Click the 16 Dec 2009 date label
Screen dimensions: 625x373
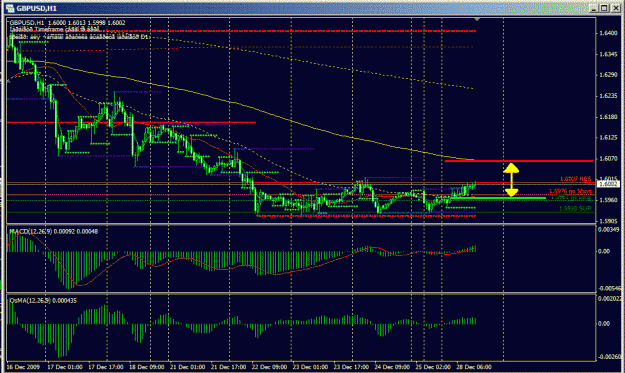tap(23, 367)
